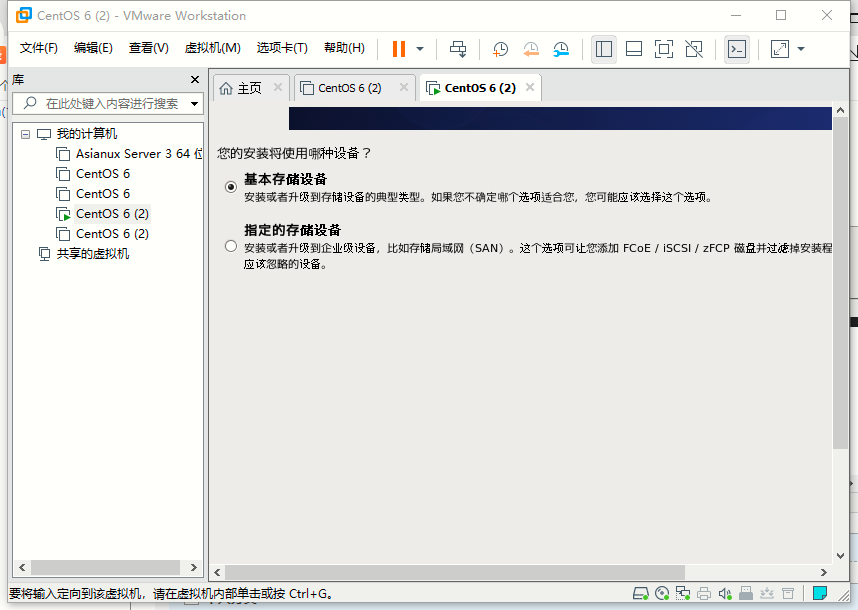The height and width of the screenshot is (610, 858).
Task: Open the 查看(V) menu
Action: pos(148,48)
